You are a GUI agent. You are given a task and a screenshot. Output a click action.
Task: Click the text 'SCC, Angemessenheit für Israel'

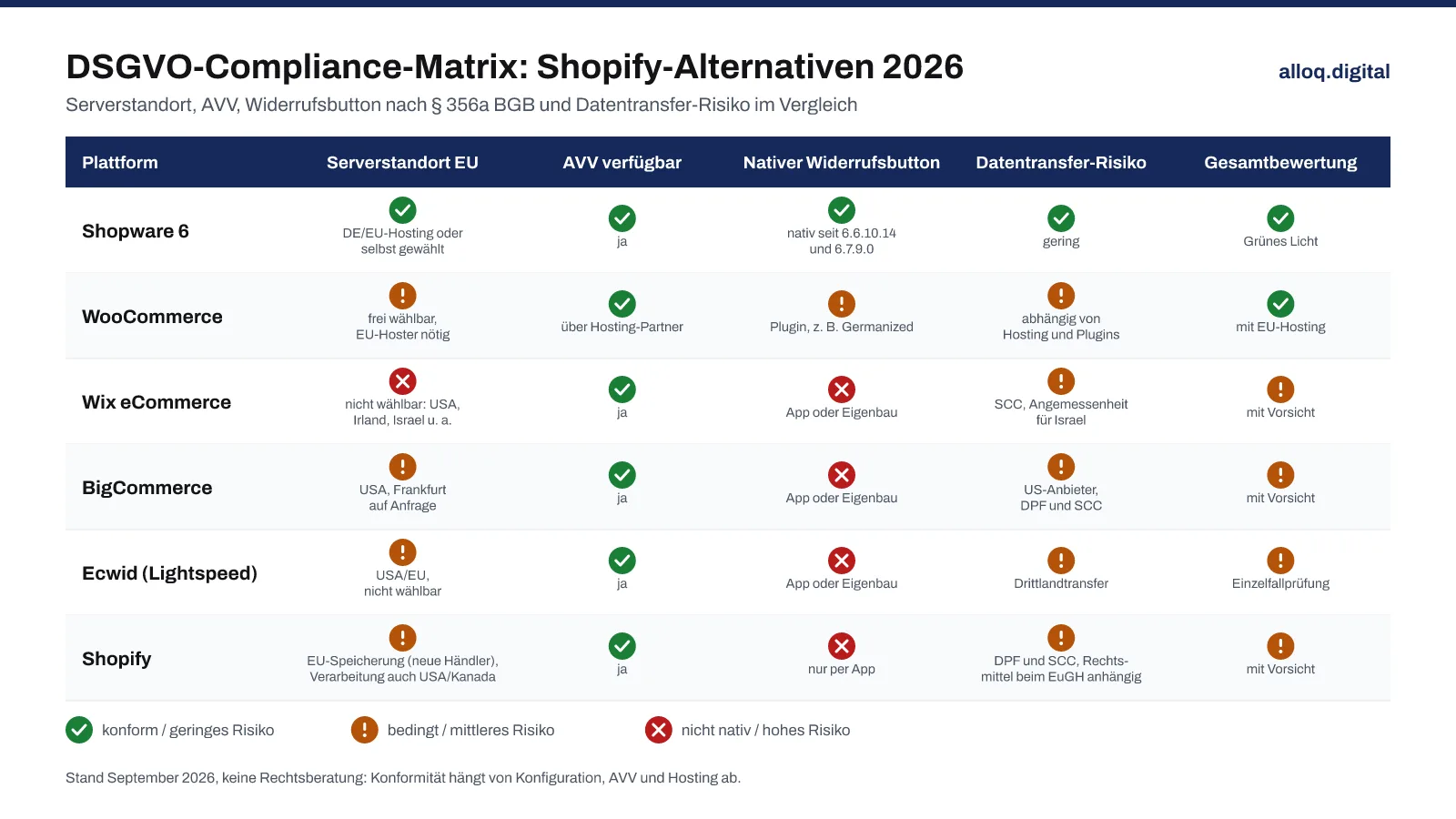click(x=1061, y=412)
